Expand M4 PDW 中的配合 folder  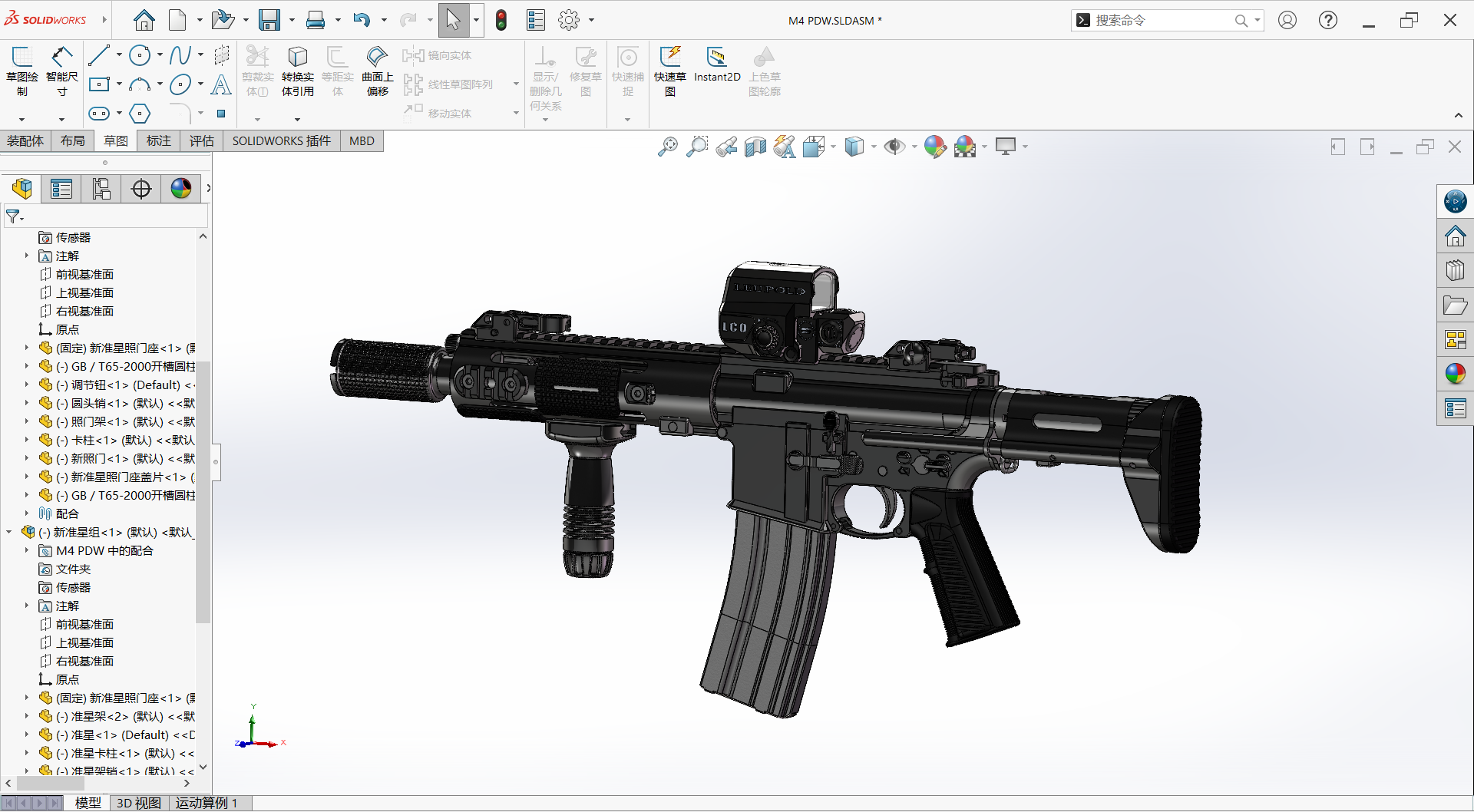(27, 550)
